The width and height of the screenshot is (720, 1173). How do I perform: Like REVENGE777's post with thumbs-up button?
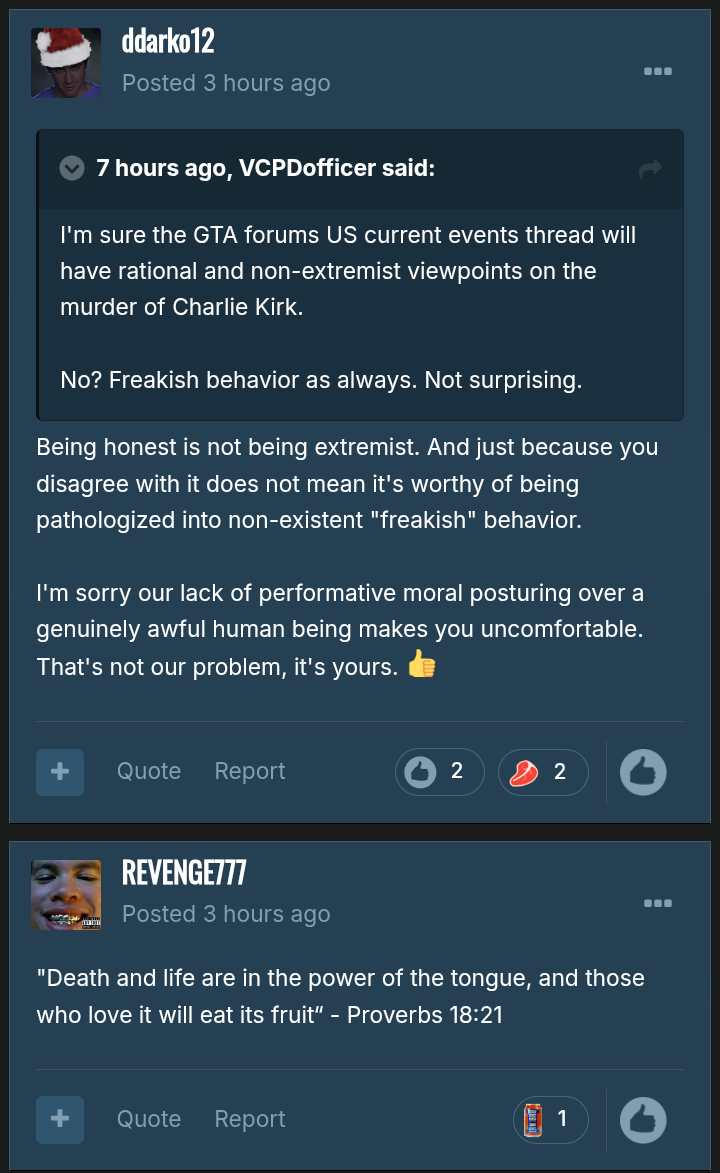(x=643, y=1120)
